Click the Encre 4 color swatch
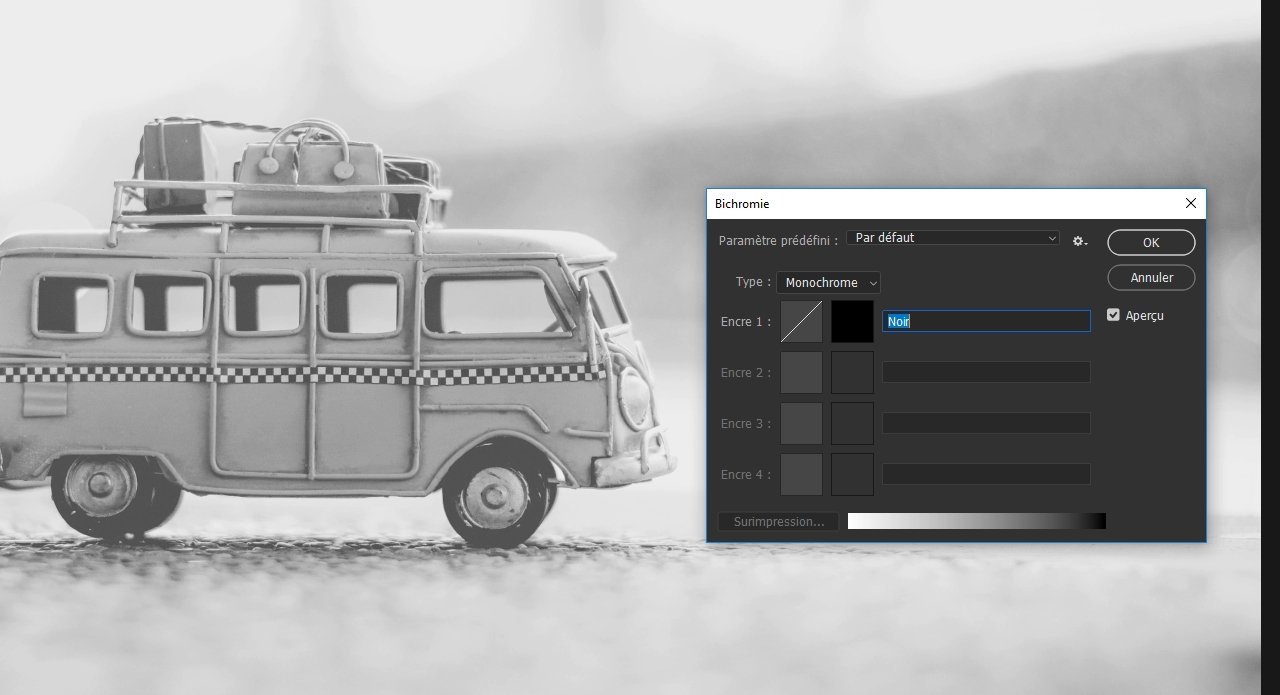The height and width of the screenshot is (695, 1280). click(x=852, y=474)
